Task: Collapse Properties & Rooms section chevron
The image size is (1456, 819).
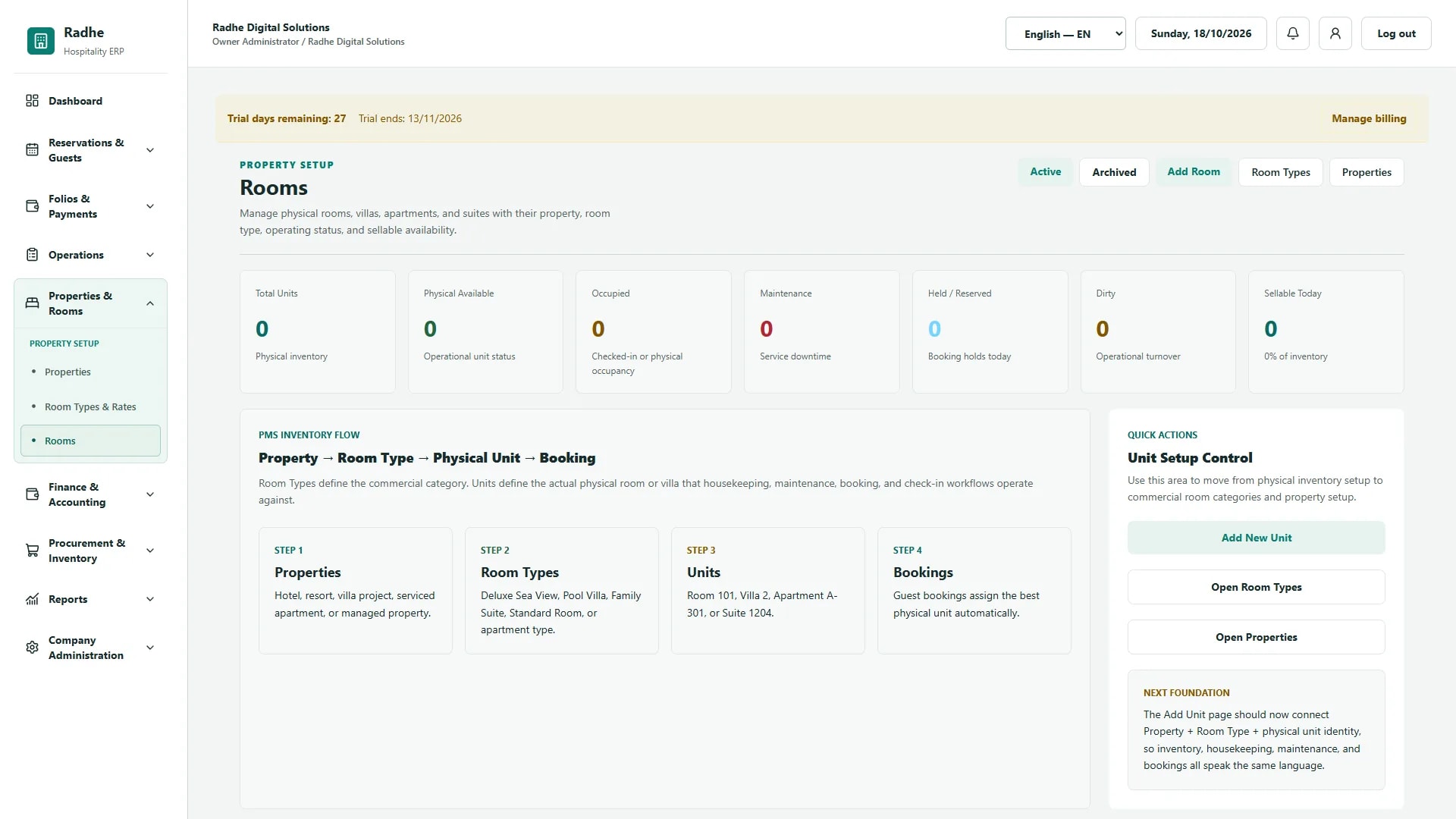Action: (x=150, y=303)
